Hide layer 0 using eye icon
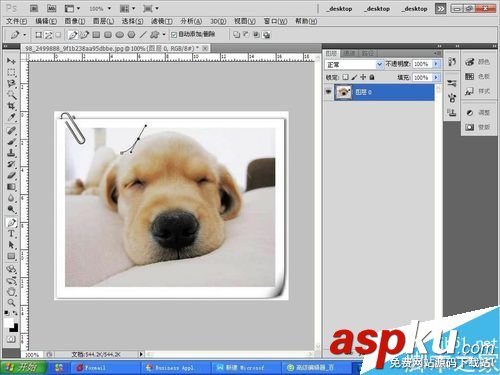The image size is (500, 375). [x=328, y=91]
